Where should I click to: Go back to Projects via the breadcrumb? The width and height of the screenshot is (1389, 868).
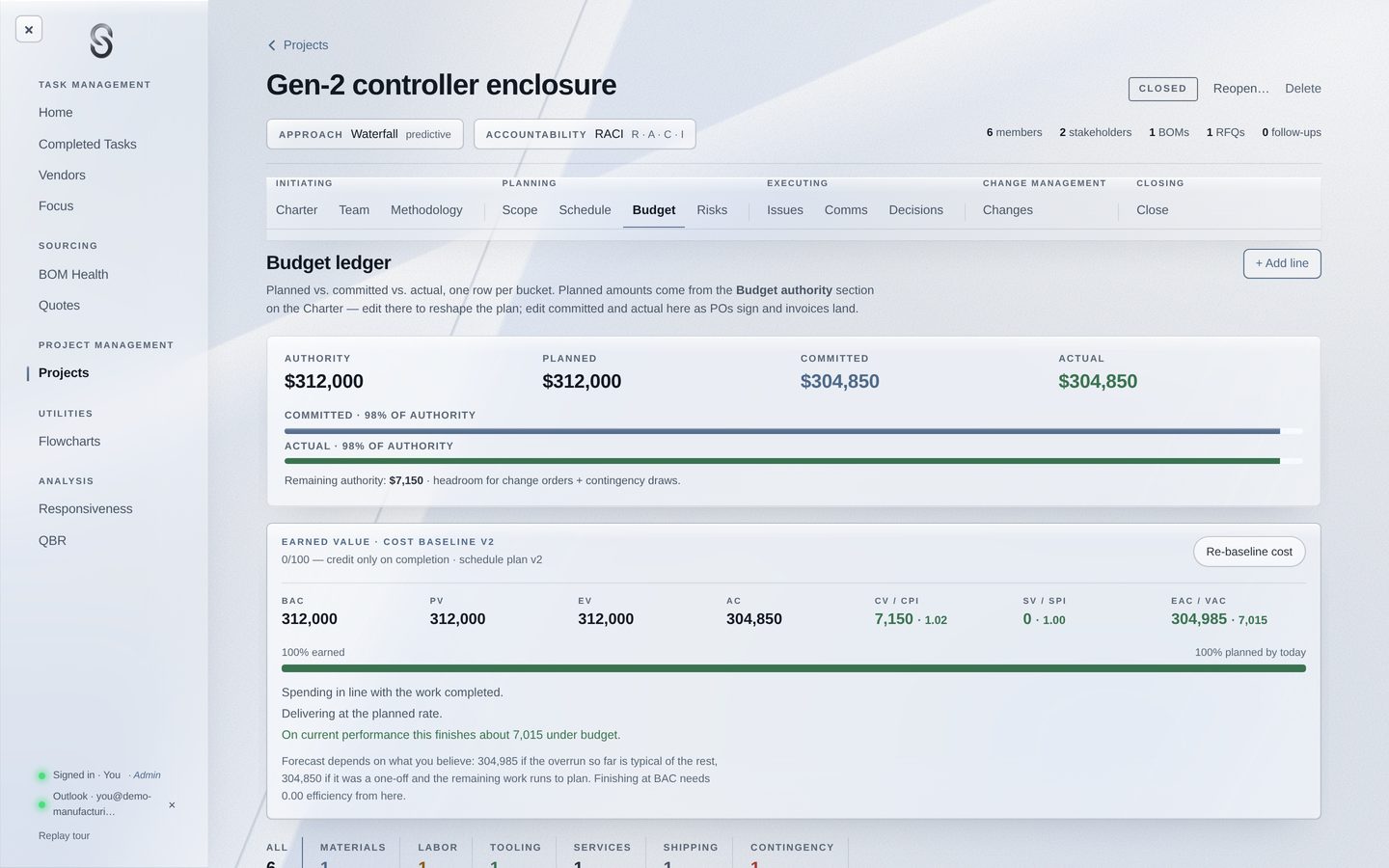(x=306, y=45)
